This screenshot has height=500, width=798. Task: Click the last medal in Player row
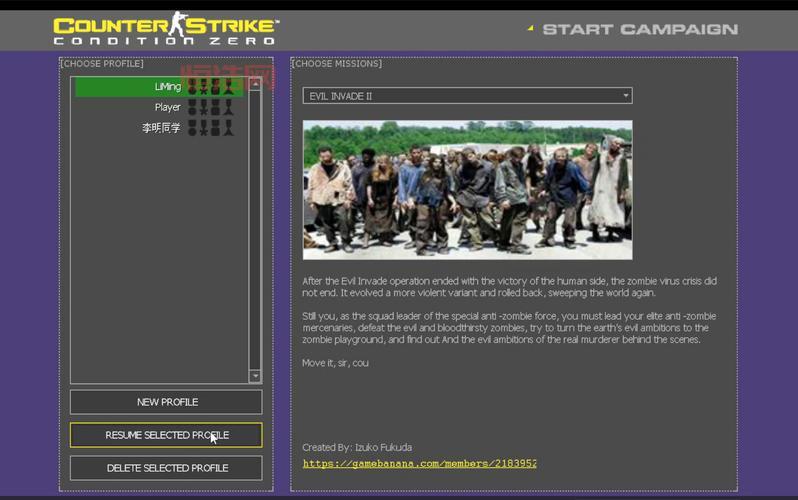click(x=228, y=107)
